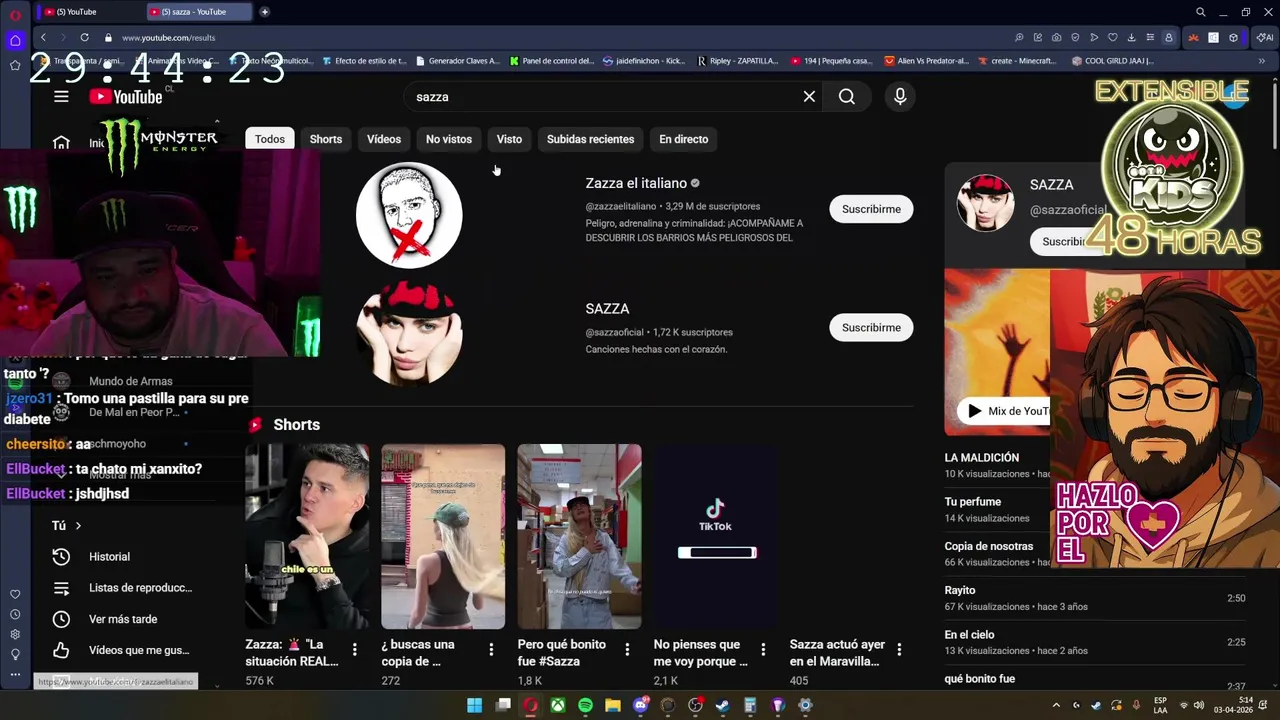
Task: Open Zazza el italiano channel avatar
Action: coord(409,215)
